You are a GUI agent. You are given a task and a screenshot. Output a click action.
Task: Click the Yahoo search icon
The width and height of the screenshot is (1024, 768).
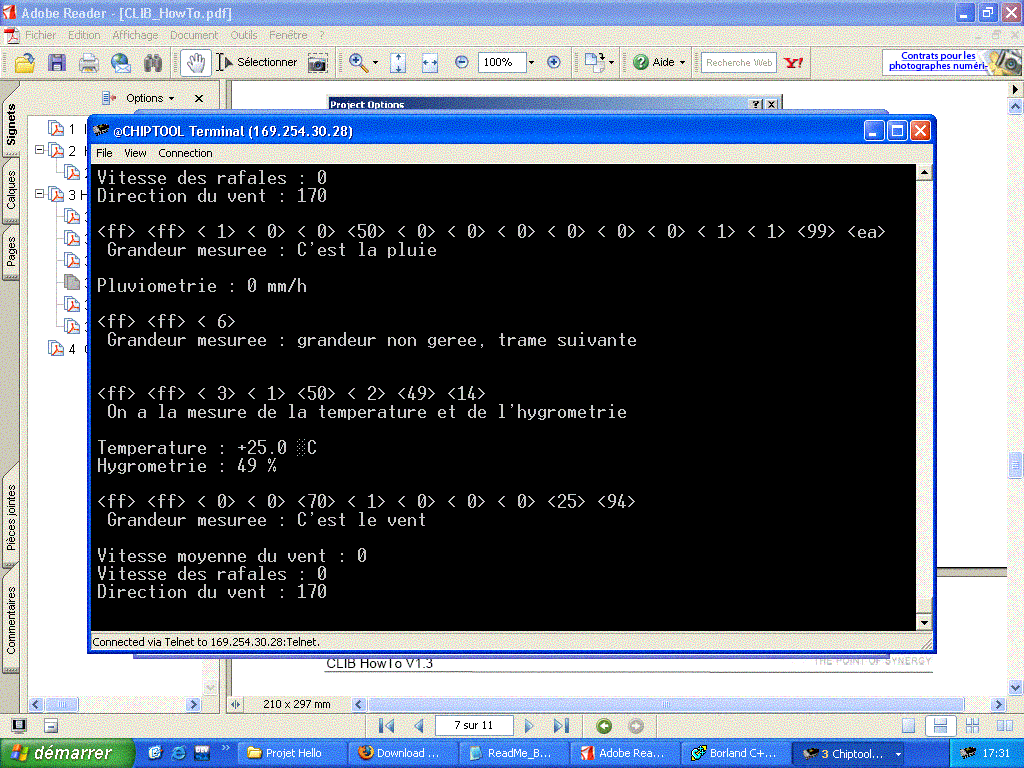794,63
